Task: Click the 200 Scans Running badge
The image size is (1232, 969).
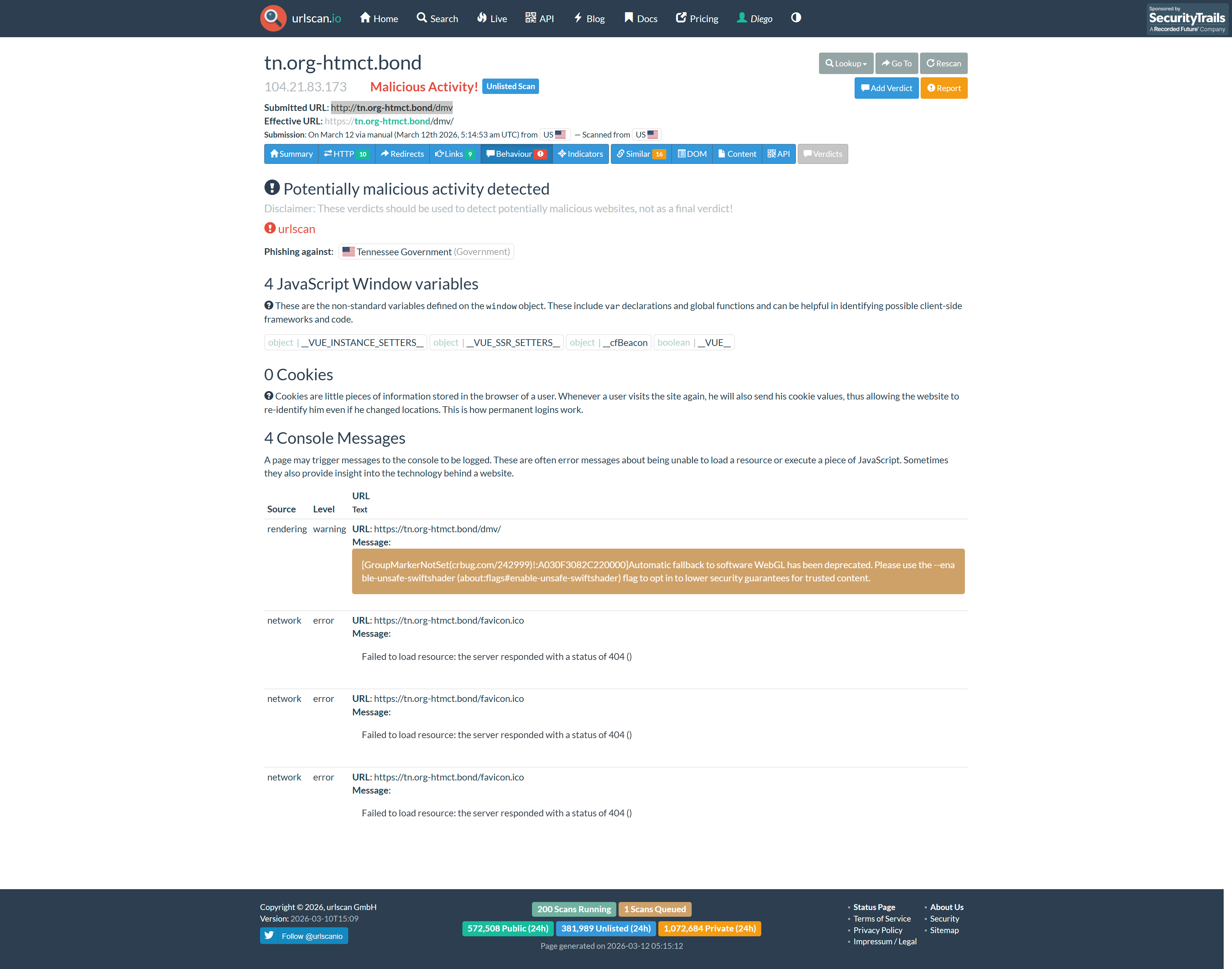Action: click(574, 909)
